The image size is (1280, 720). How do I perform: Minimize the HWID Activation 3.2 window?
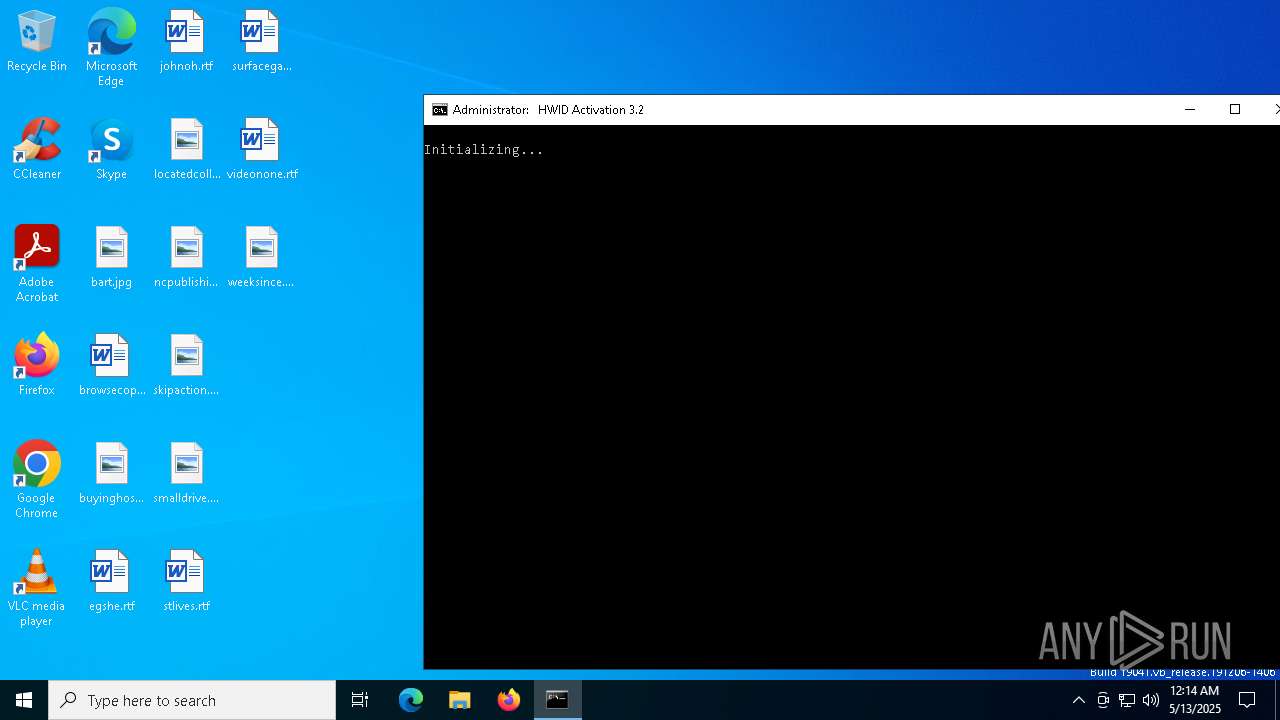tap(1190, 110)
